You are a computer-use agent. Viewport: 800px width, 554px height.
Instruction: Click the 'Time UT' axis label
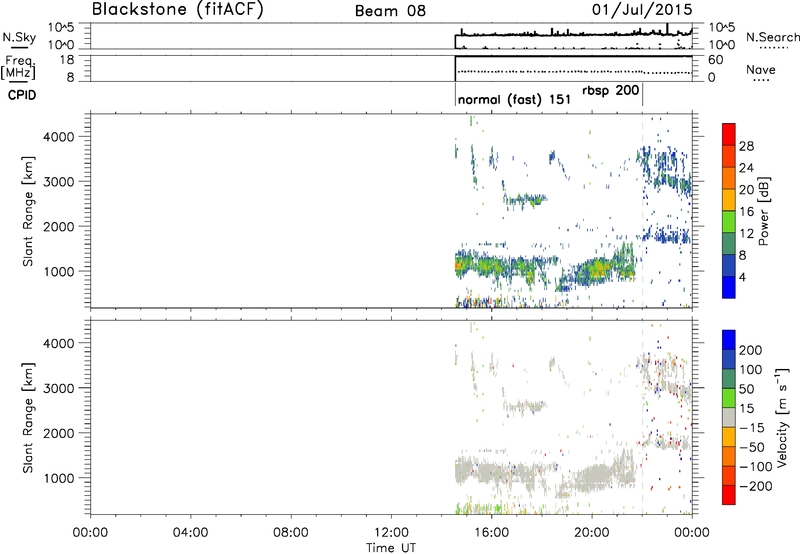tap(391, 548)
